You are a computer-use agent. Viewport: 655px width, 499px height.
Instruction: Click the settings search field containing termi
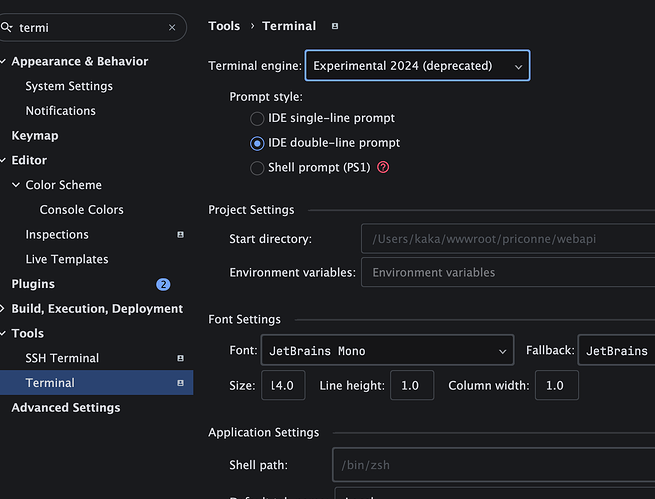92,28
